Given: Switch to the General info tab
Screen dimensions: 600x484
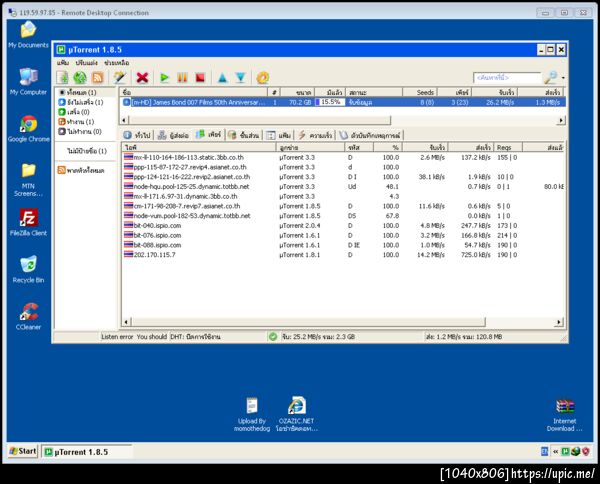Looking at the screenshot, I should pyautogui.click(x=138, y=135).
